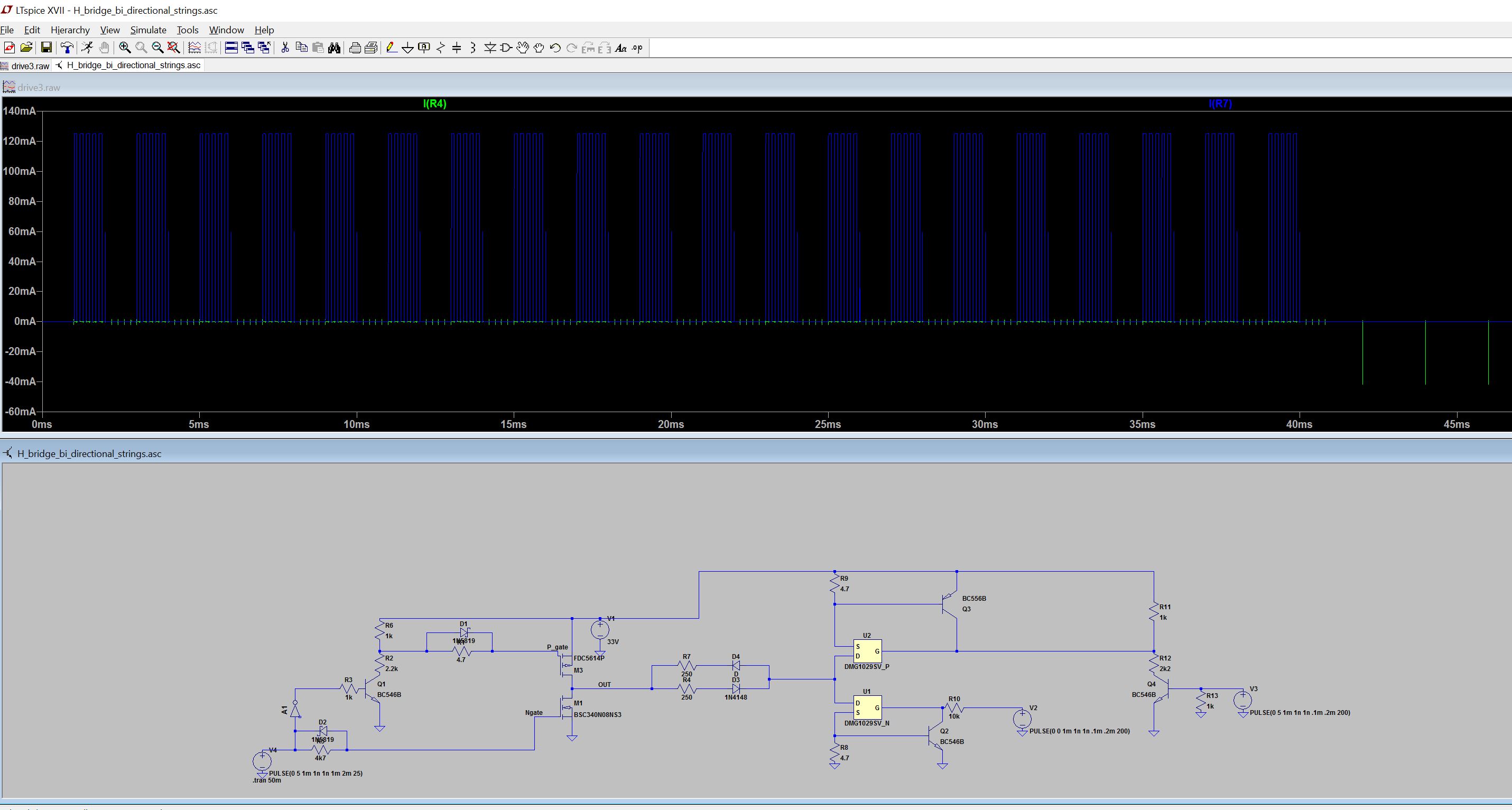Open the File menu
1512x810 pixels.
(x=7, y=30)
